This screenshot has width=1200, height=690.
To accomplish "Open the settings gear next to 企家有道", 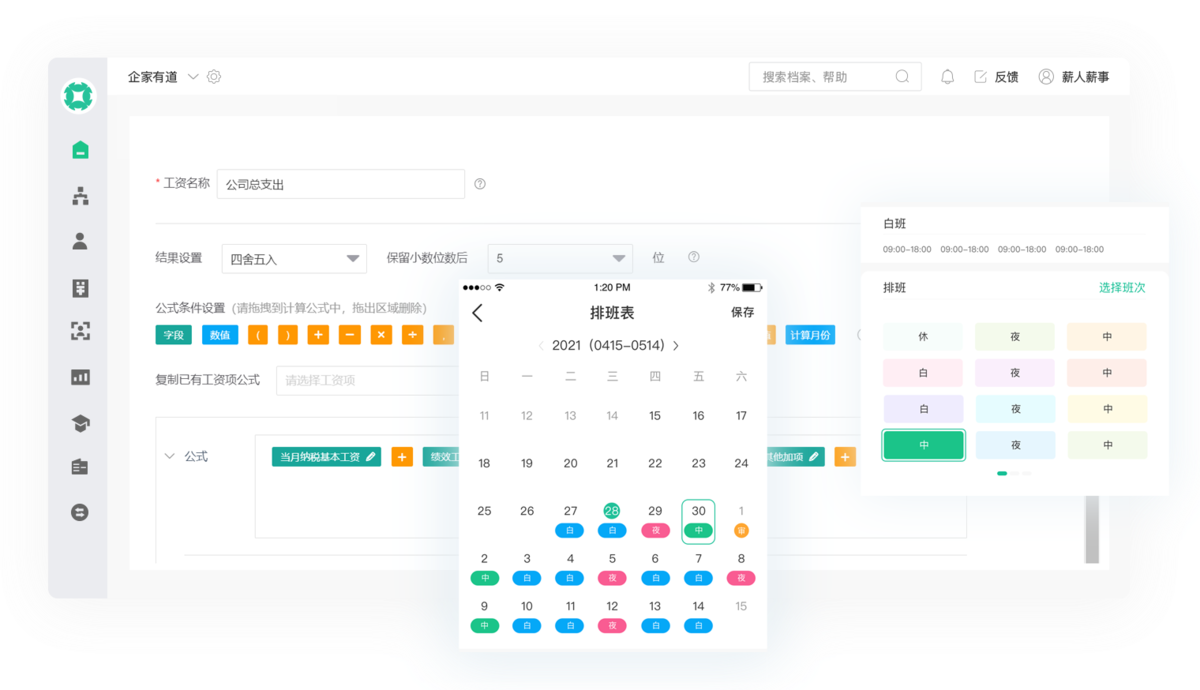I will [213, 76].
